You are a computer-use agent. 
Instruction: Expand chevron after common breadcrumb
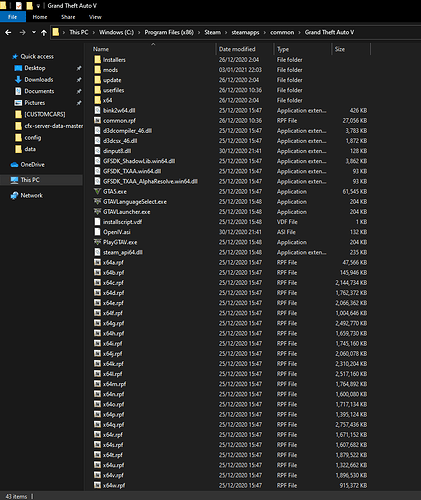(299, 32)
